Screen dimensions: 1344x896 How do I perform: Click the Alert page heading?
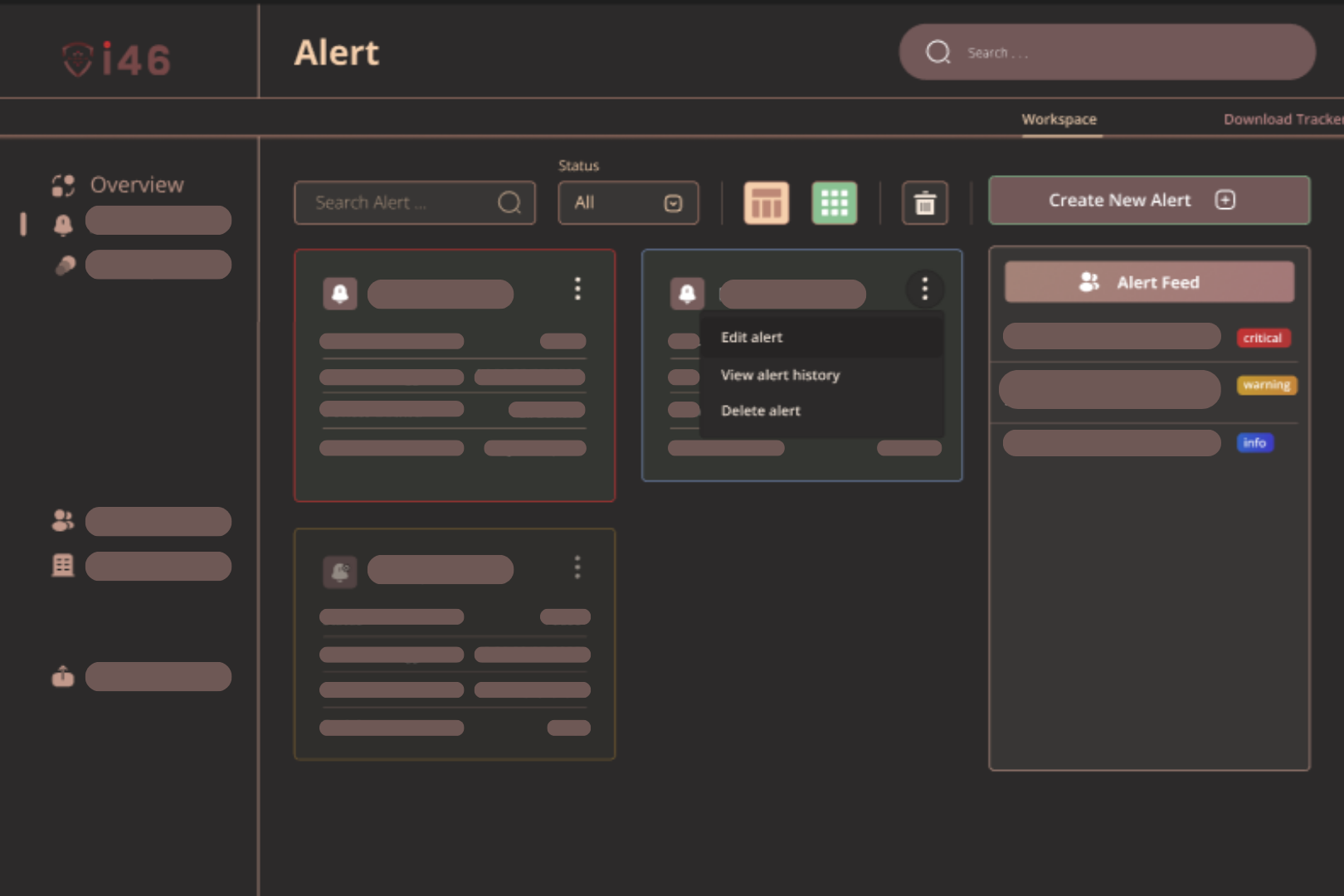point(337,53)
